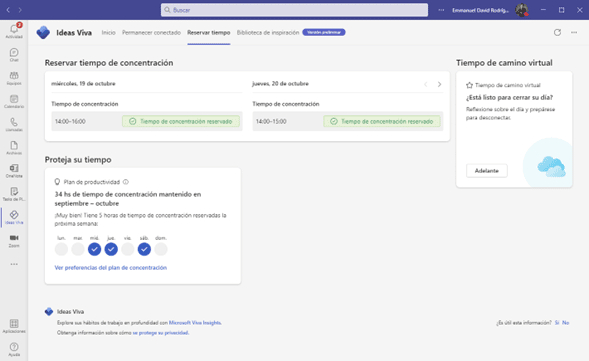Open se protege su privacidad link
Image resolution: width=589 pixels, height=361 pixels.
[160, 332]
